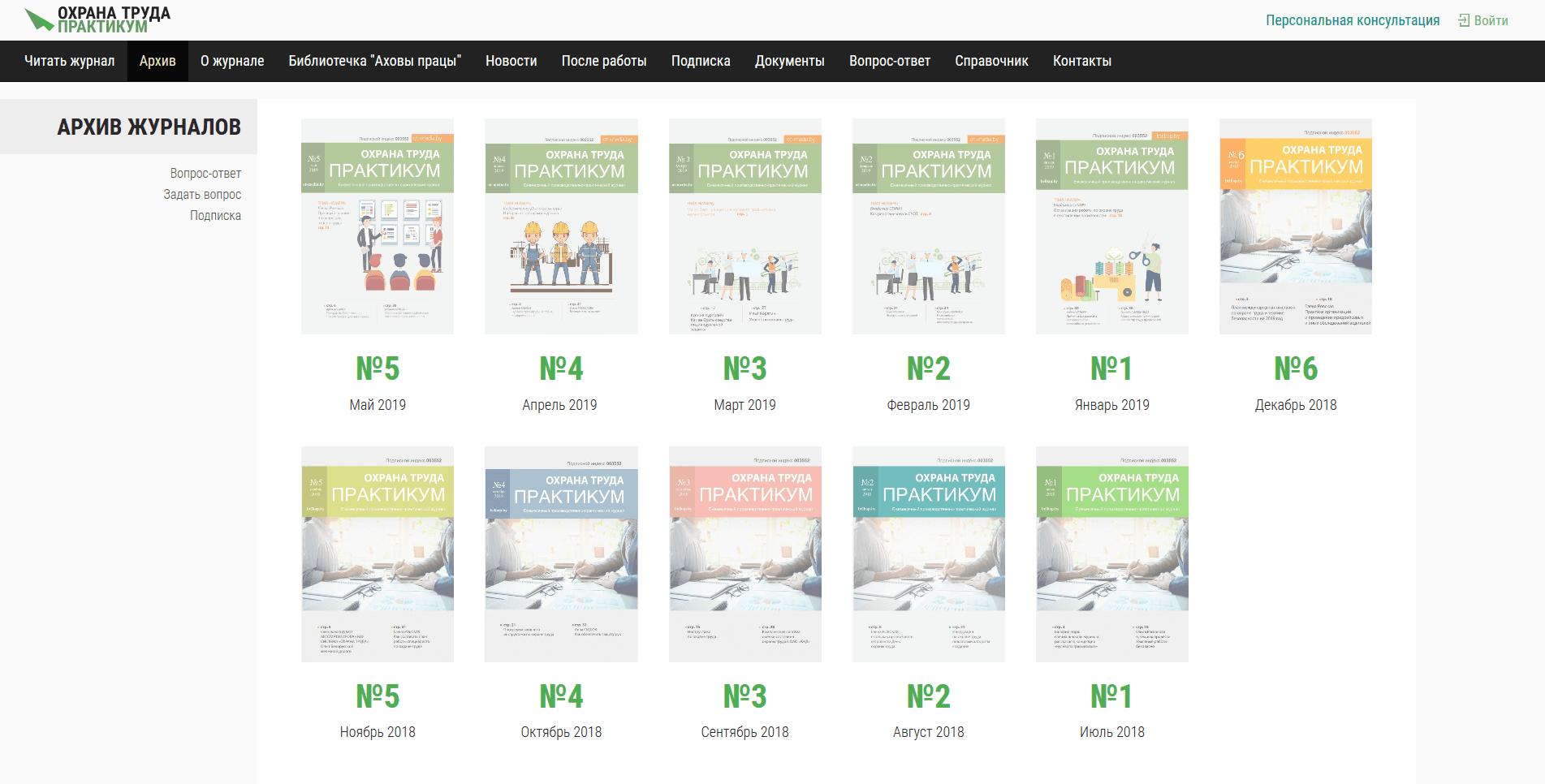Open the May 2019 issue cover

tap(378, 226)
